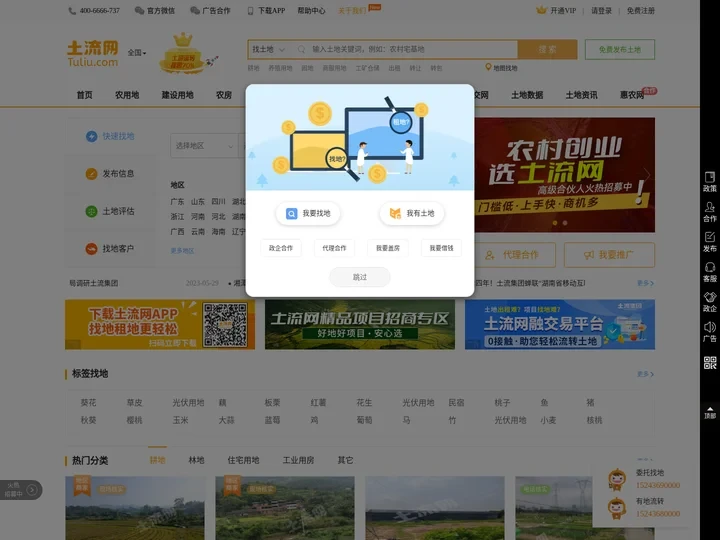Click the 土流网融交易平台 blue banner
The height and width of the screenshot is (540, 720).
560,325
